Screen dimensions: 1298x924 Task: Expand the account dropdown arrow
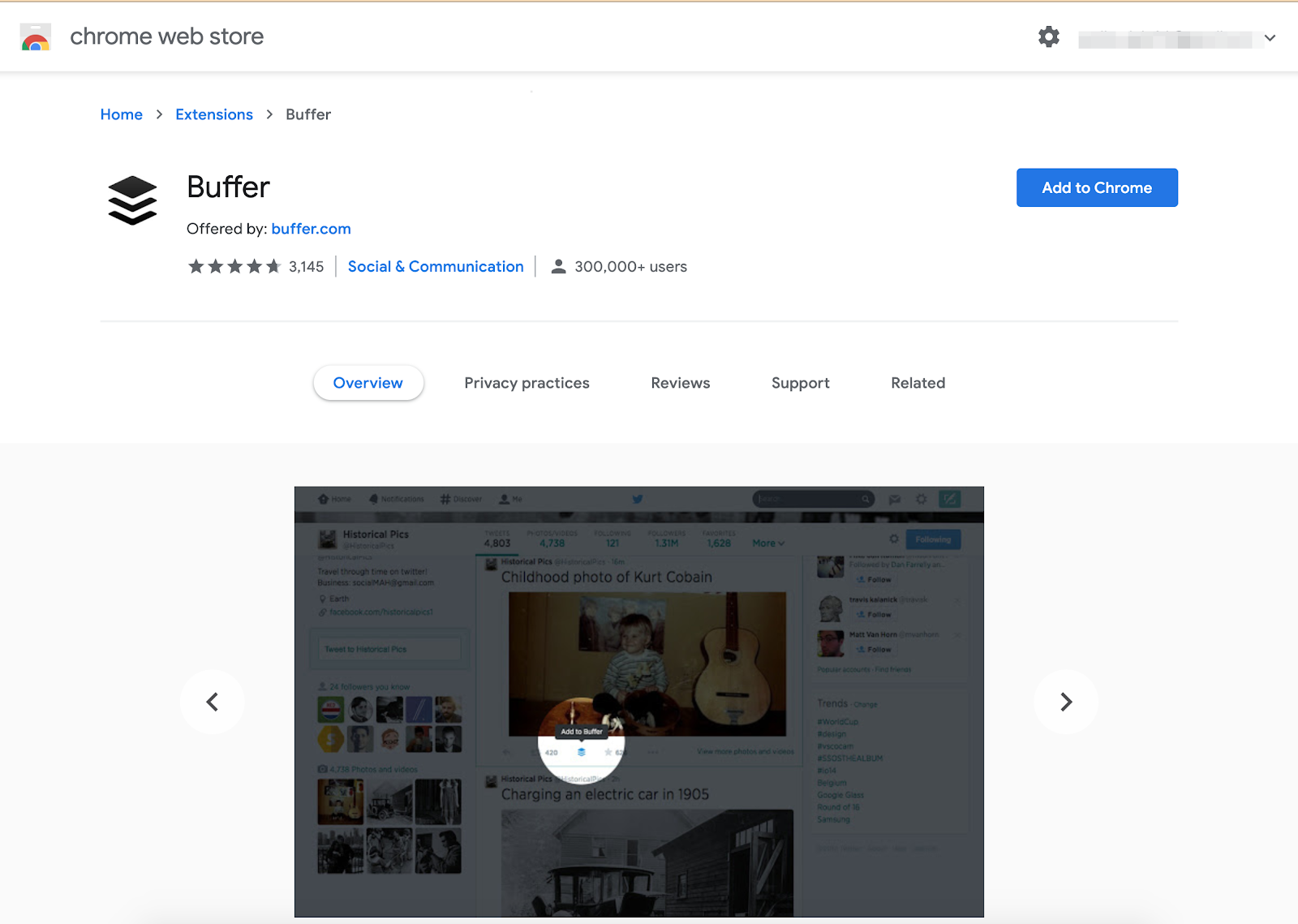click(1270, 37)
